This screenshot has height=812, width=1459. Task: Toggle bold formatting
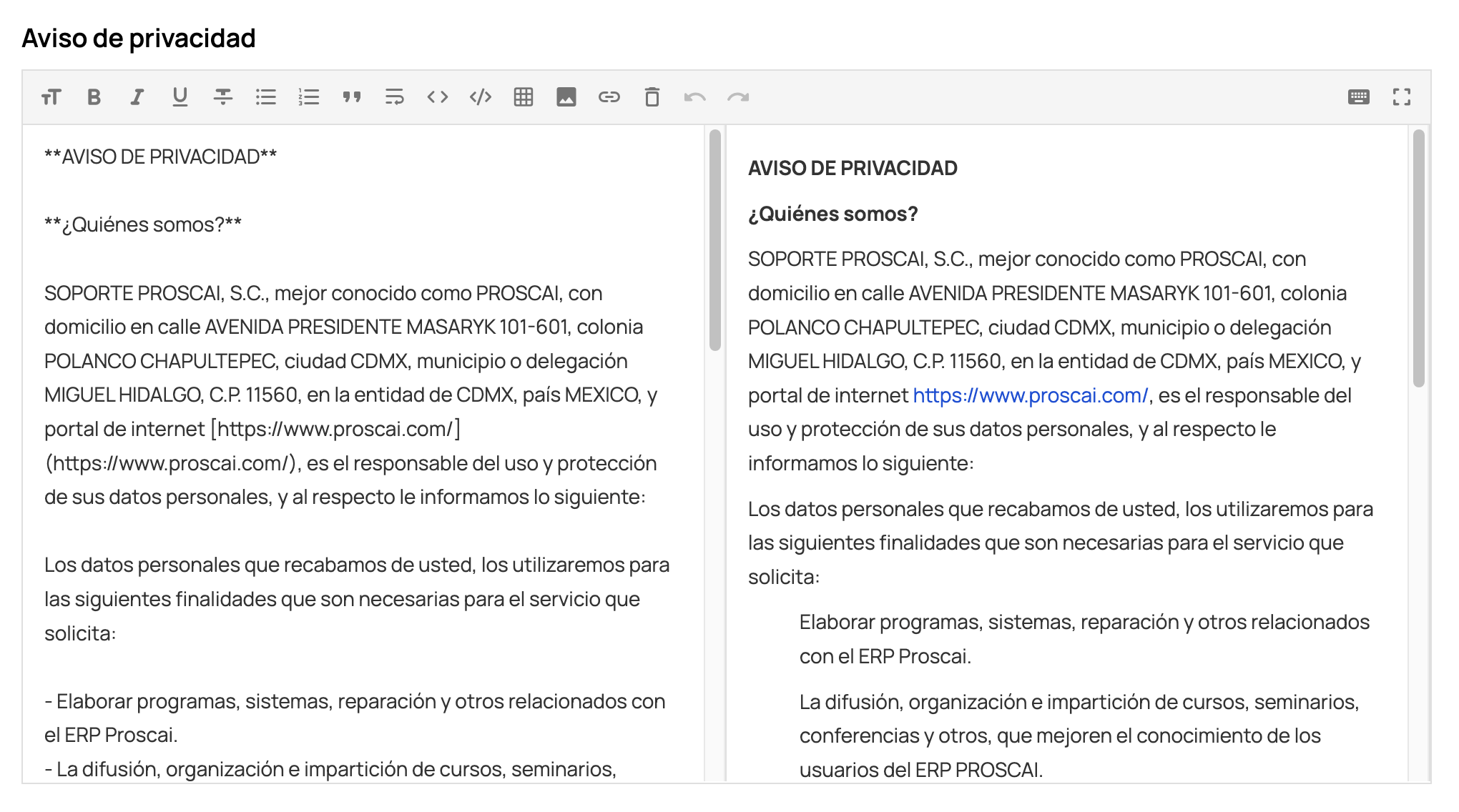(x=94, y=97)
